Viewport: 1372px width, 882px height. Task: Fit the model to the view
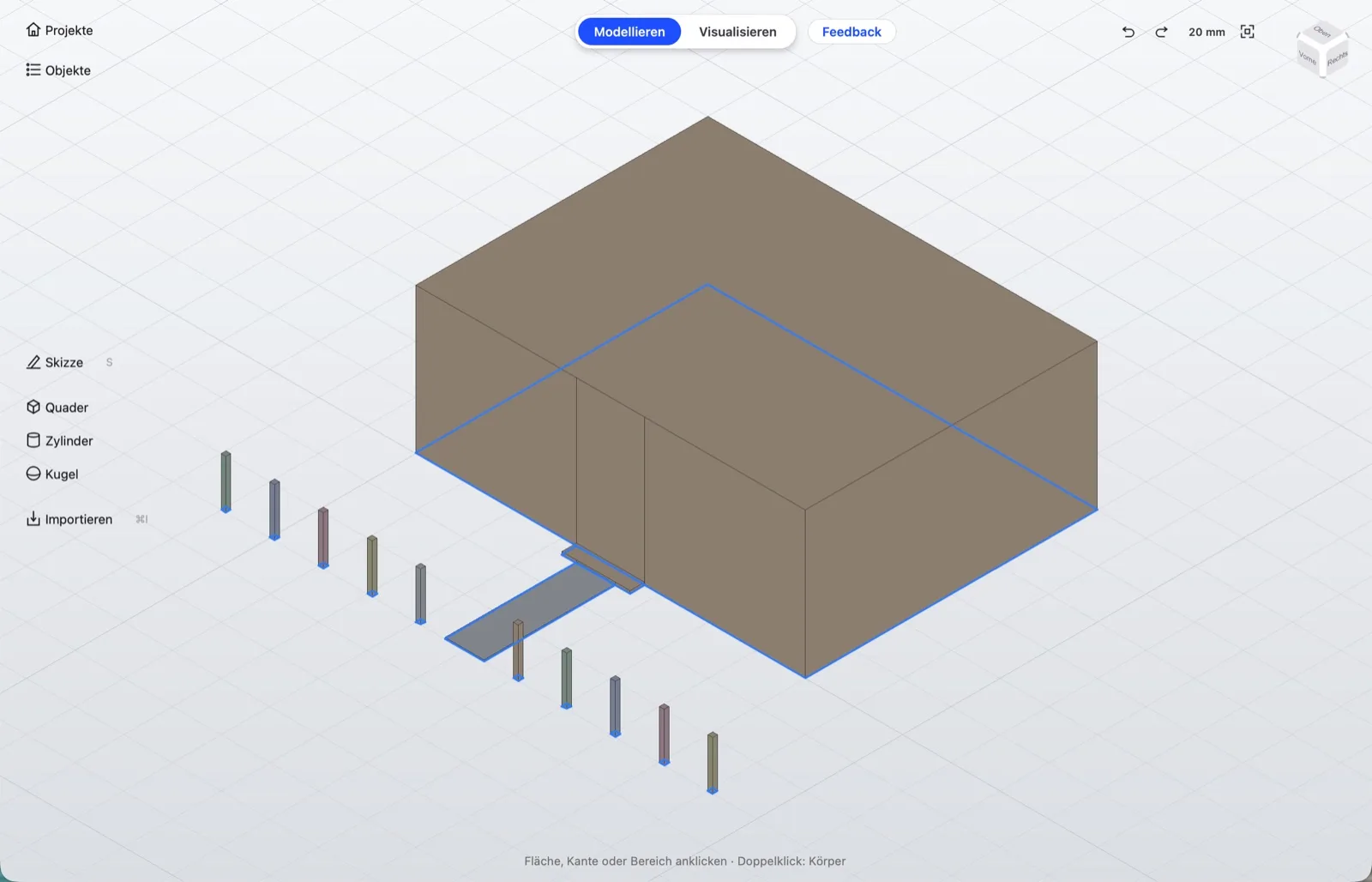click(x=1248, y=32)
